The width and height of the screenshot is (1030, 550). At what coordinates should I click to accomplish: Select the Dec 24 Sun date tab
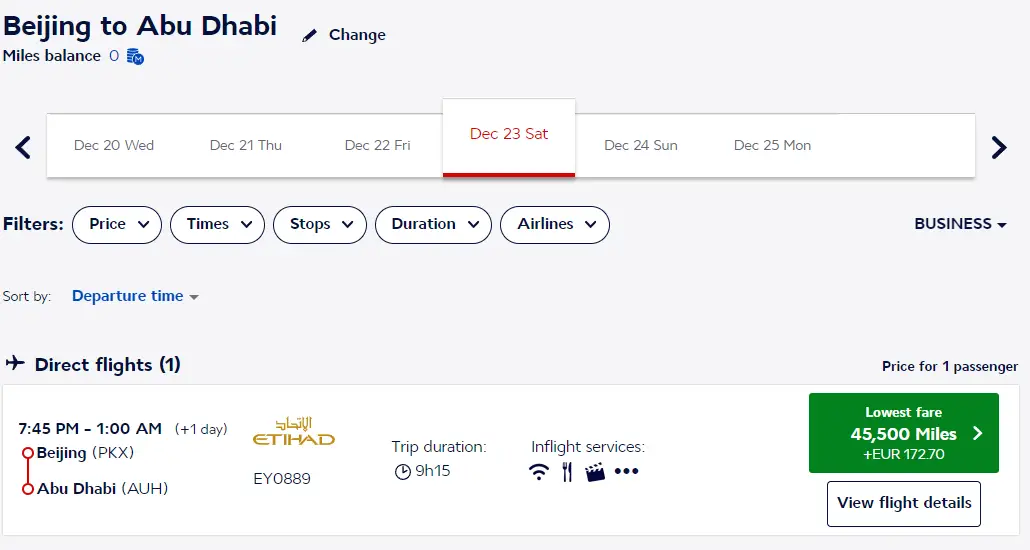click(640, 145)
